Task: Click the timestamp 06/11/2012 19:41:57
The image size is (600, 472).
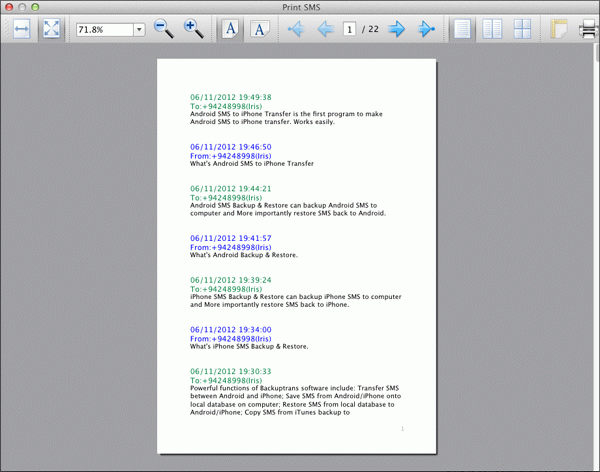Action: pos(231,238)
